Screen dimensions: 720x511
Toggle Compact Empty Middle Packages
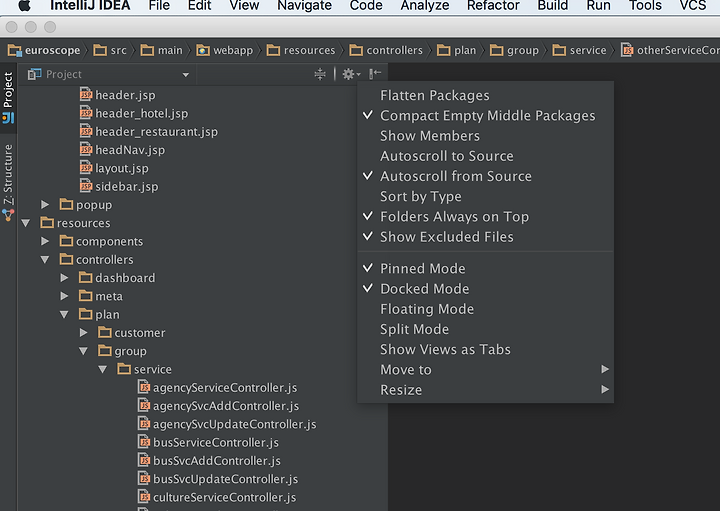pyautogui.click(x=485, y=115)
